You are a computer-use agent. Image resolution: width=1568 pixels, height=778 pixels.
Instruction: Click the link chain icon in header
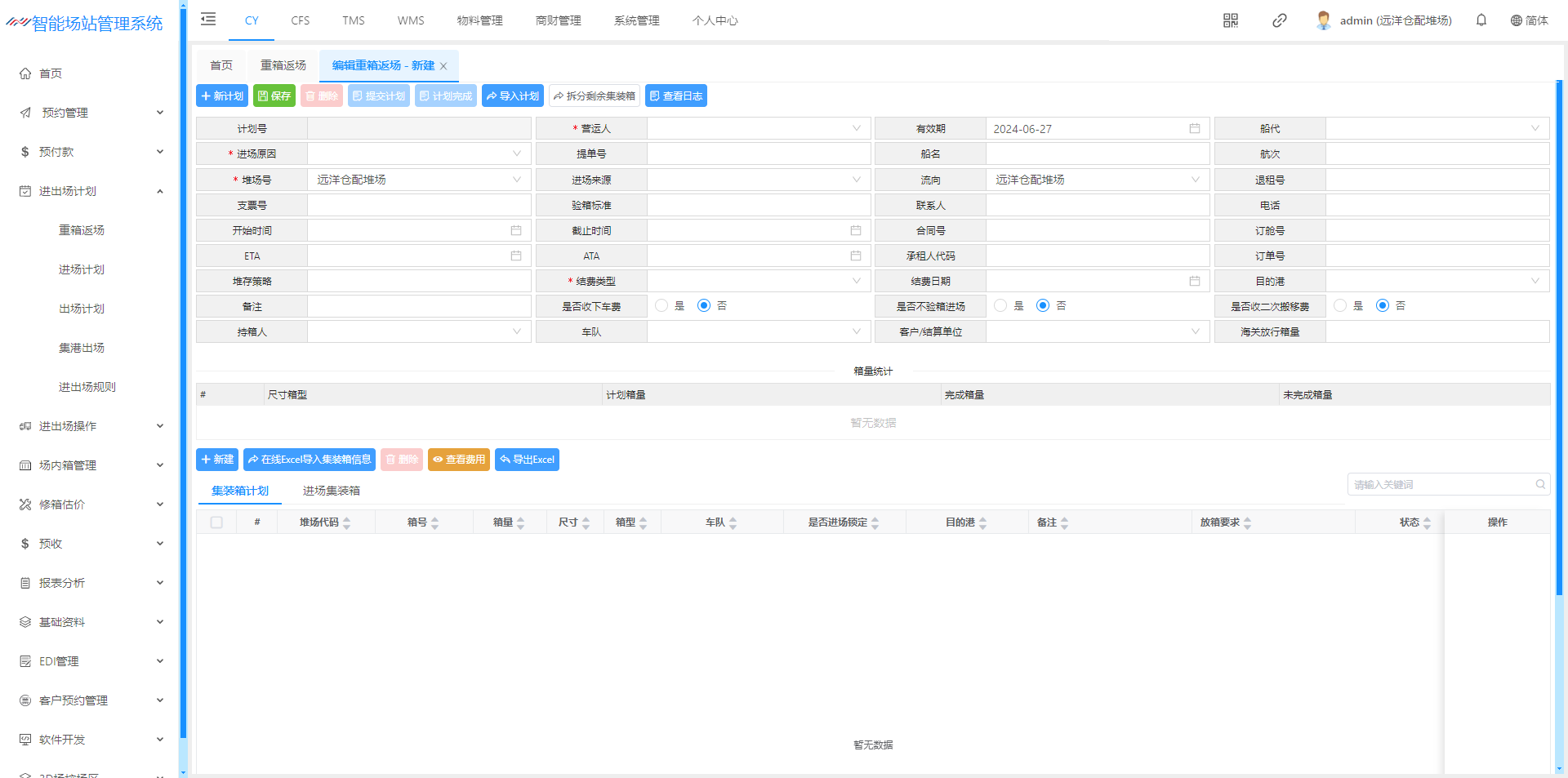pyautogui.click(x=1279, y=20)
